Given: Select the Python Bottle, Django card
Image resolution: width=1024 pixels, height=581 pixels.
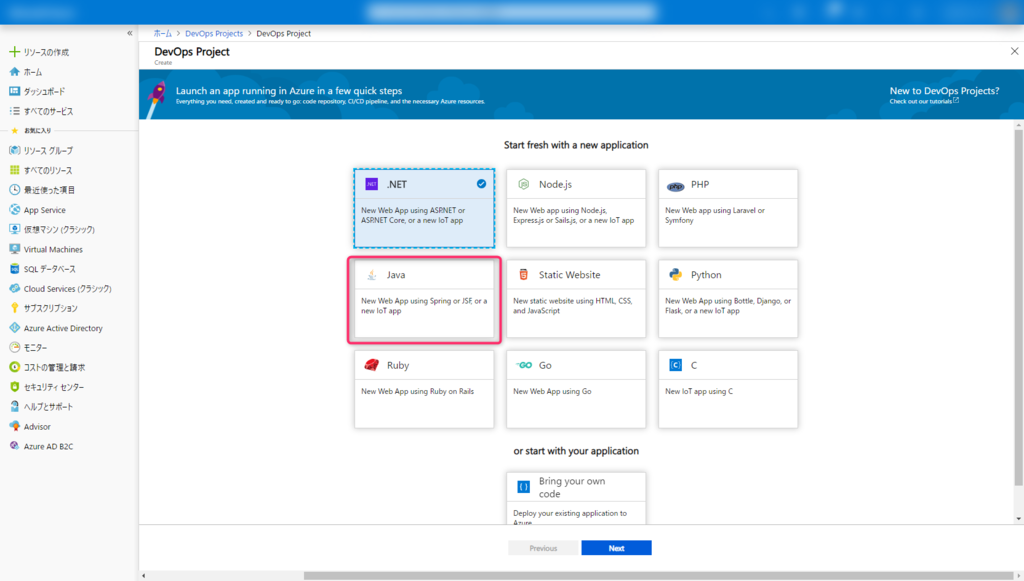Looking at the screenshot, I should coord(728,299).
